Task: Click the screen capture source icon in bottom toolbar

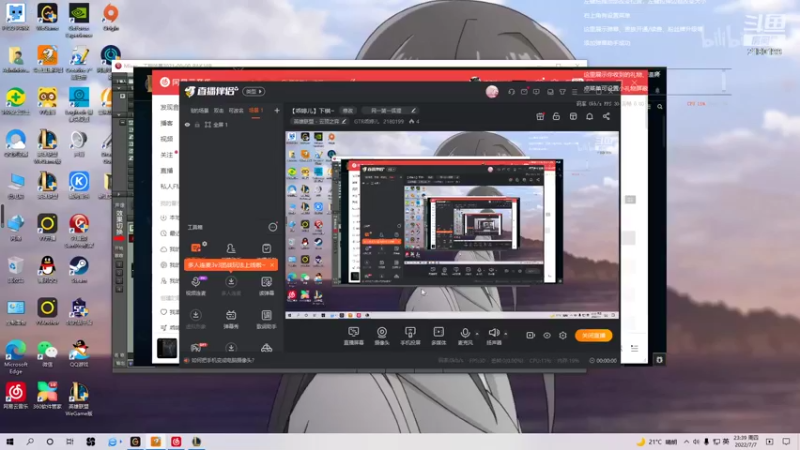Action: point(353,336)
